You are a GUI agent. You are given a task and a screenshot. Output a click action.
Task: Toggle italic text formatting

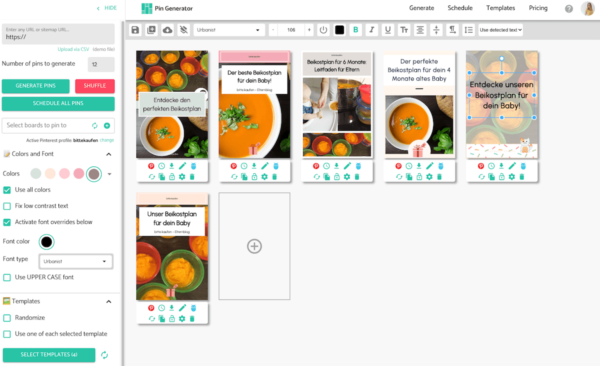click(372, 30)
